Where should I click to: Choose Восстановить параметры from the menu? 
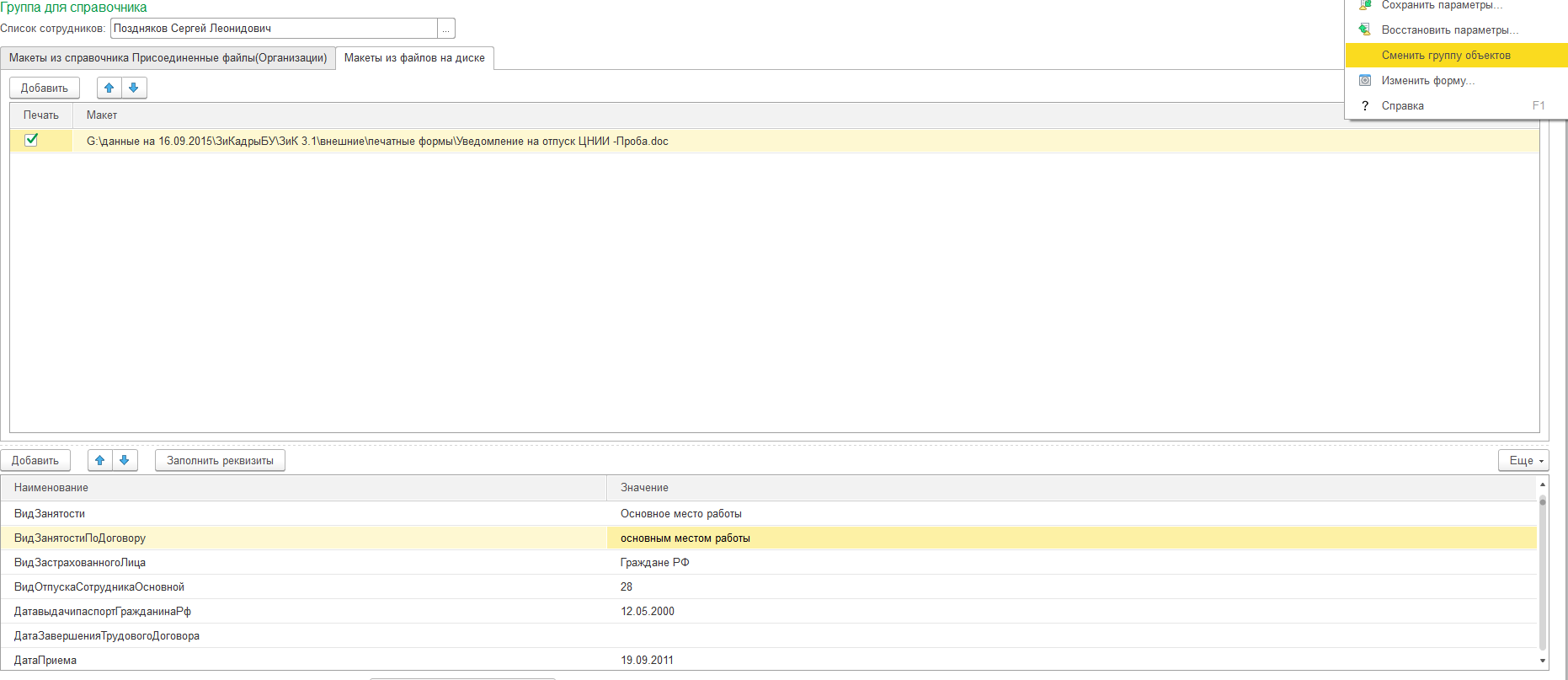click(x=1456, y=29)
